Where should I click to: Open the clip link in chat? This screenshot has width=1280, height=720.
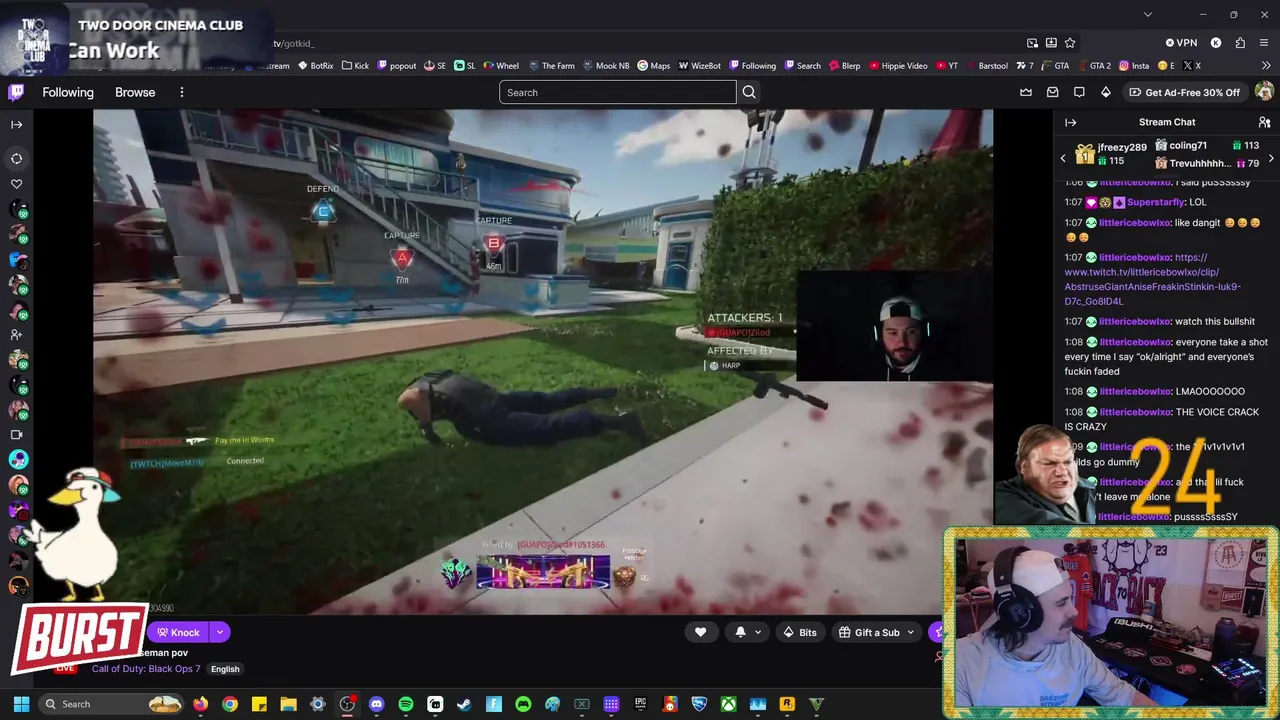pos(1152,279)
